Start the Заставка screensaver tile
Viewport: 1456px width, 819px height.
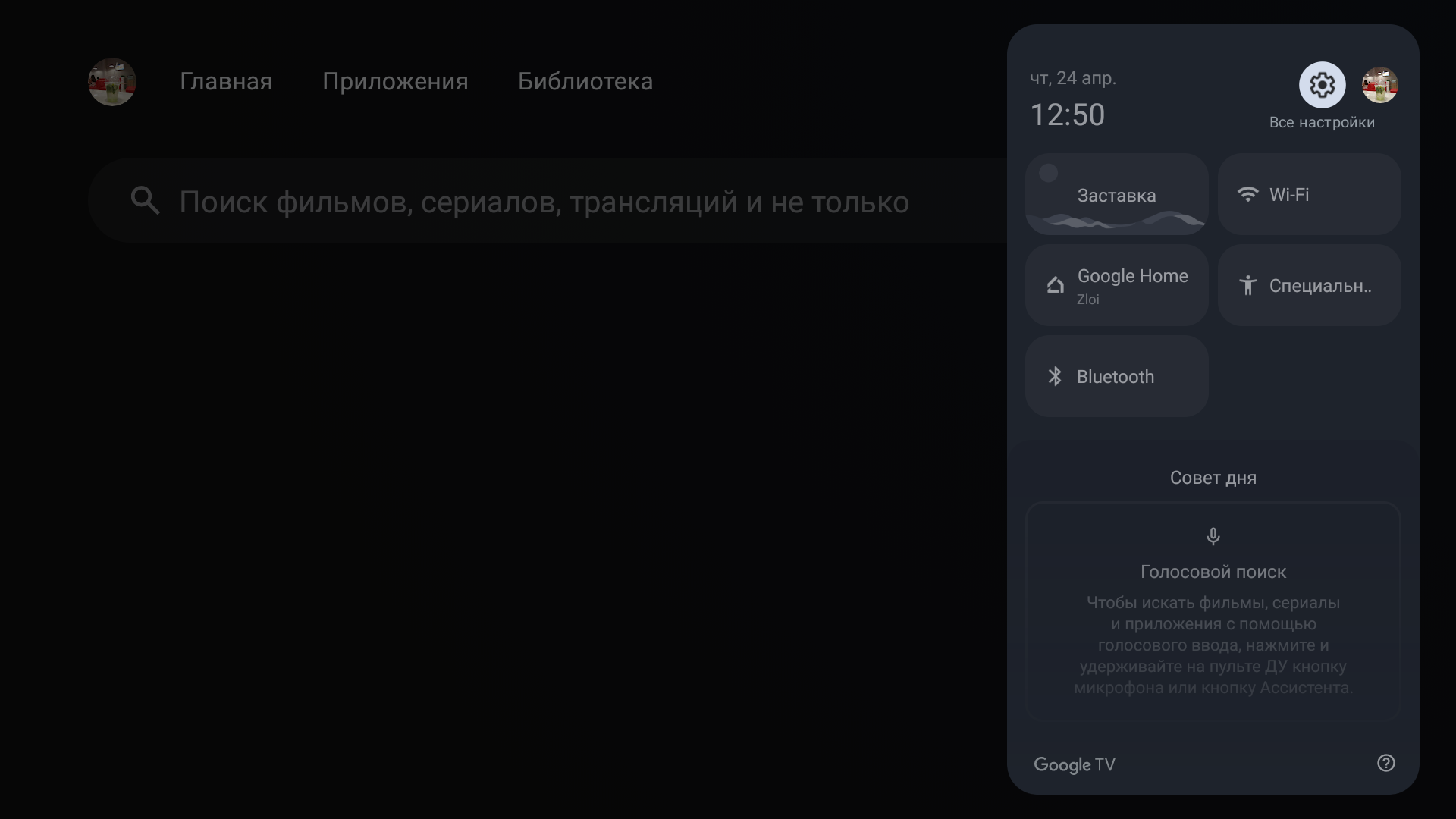1116,195
